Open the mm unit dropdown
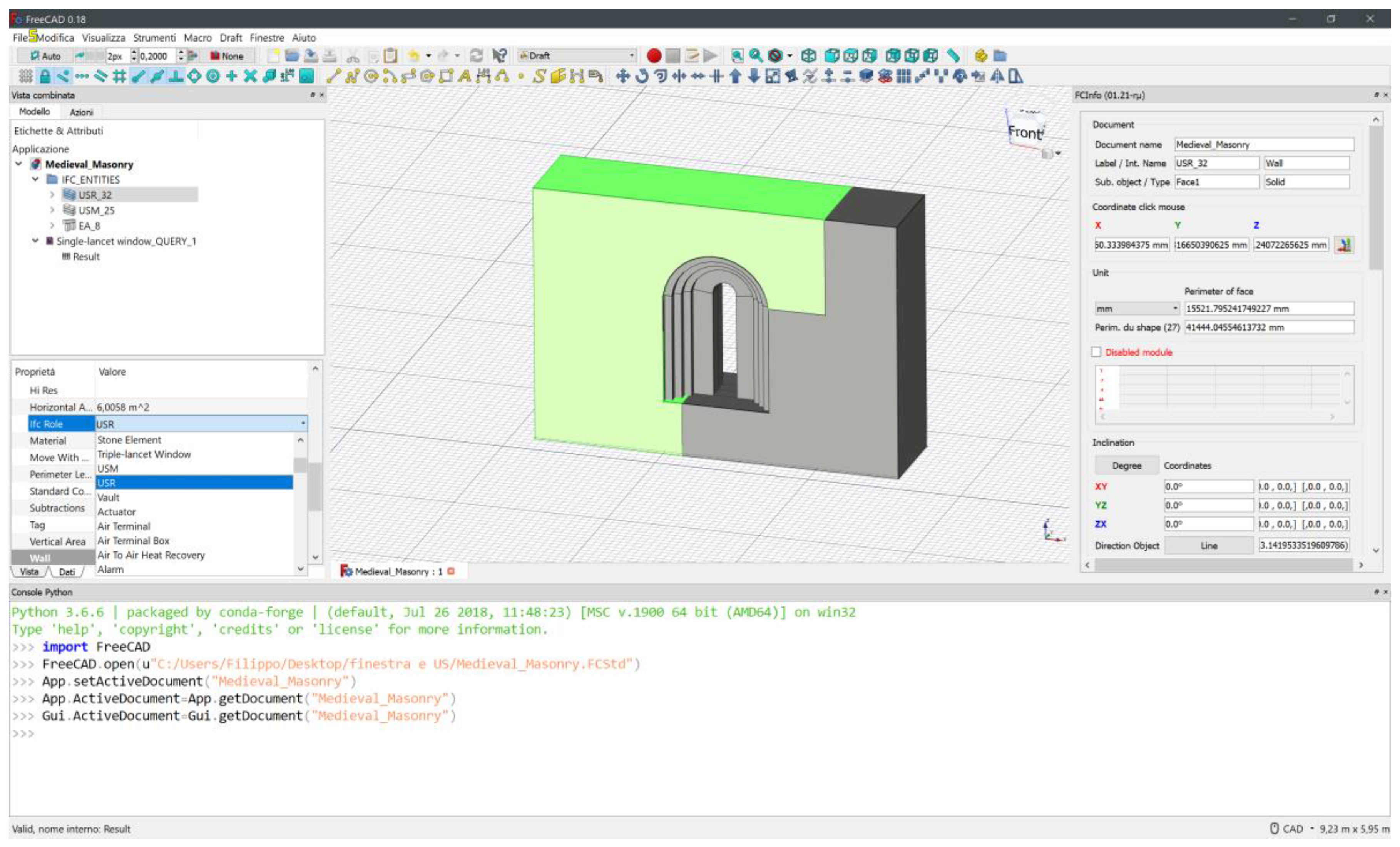Screen dimensions: 1400x847 (x=1136, y=309)
